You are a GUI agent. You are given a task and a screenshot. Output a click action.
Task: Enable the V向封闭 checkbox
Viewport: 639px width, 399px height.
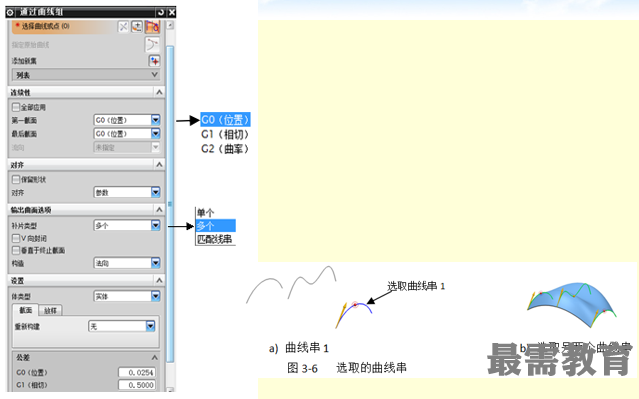tap(16, 238)
